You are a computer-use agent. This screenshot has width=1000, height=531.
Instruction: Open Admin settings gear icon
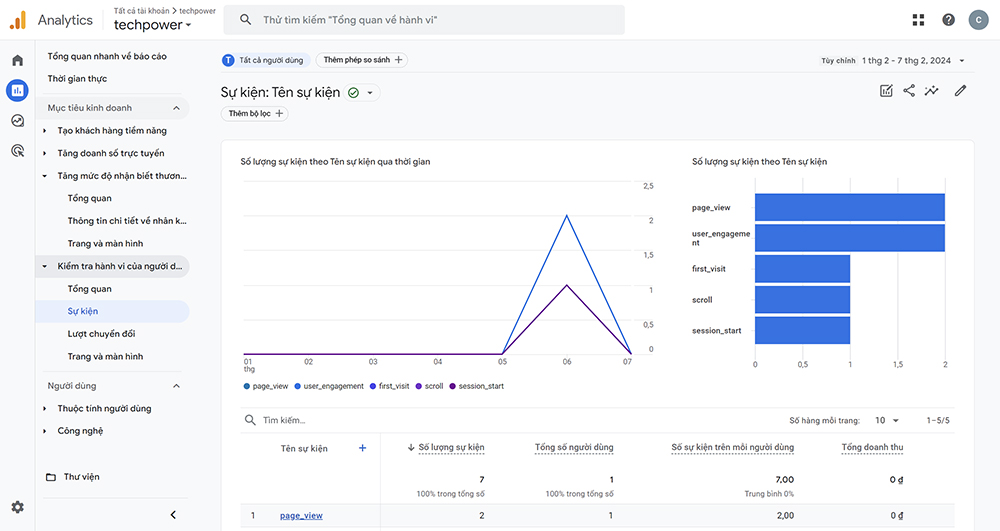(x=17, y=508)
